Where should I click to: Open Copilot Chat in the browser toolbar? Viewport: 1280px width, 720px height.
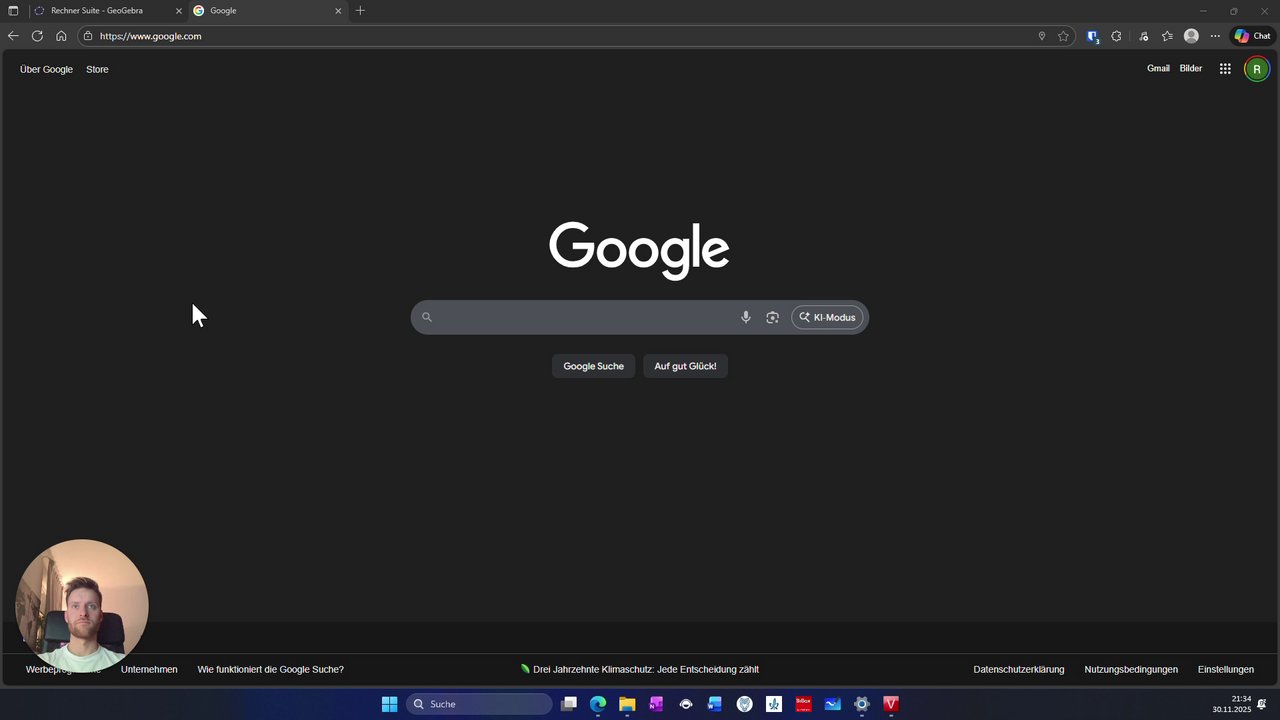(x=1252, y=36)
